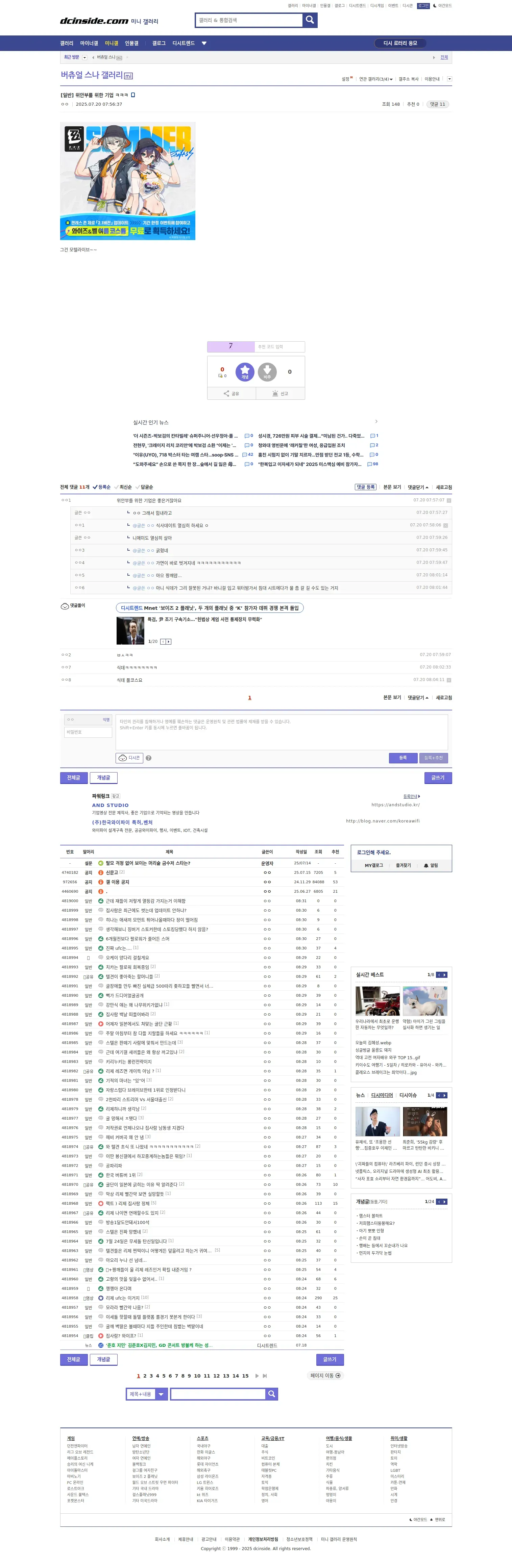
Task: Click the question mark help icon beside 디시콘
Action: tap(149, 758)
